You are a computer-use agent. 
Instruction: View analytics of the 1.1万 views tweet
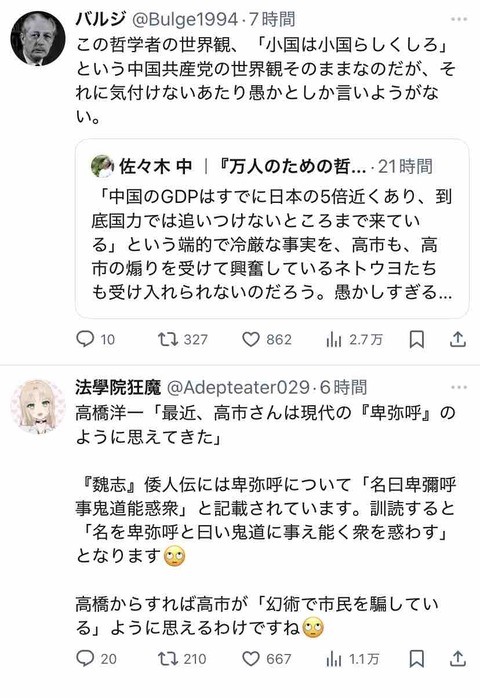pos(353,659)
